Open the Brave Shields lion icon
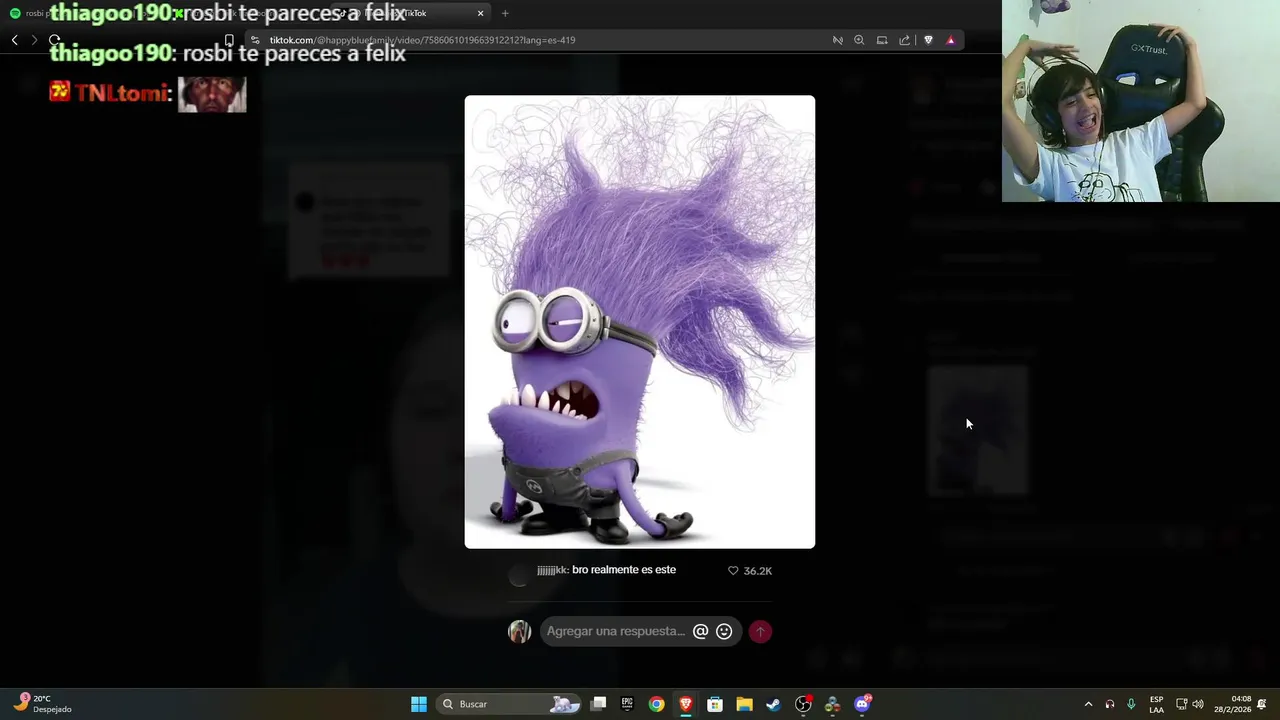 coord(928,40)
